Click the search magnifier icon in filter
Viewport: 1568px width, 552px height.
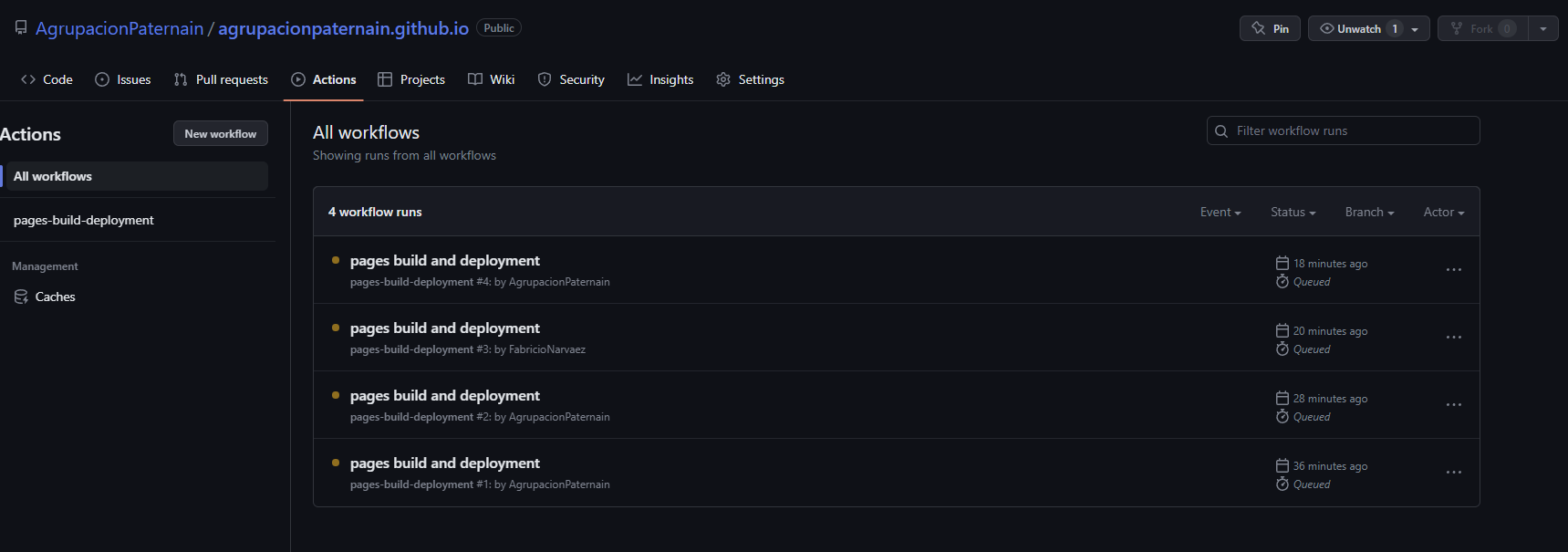1221,130
